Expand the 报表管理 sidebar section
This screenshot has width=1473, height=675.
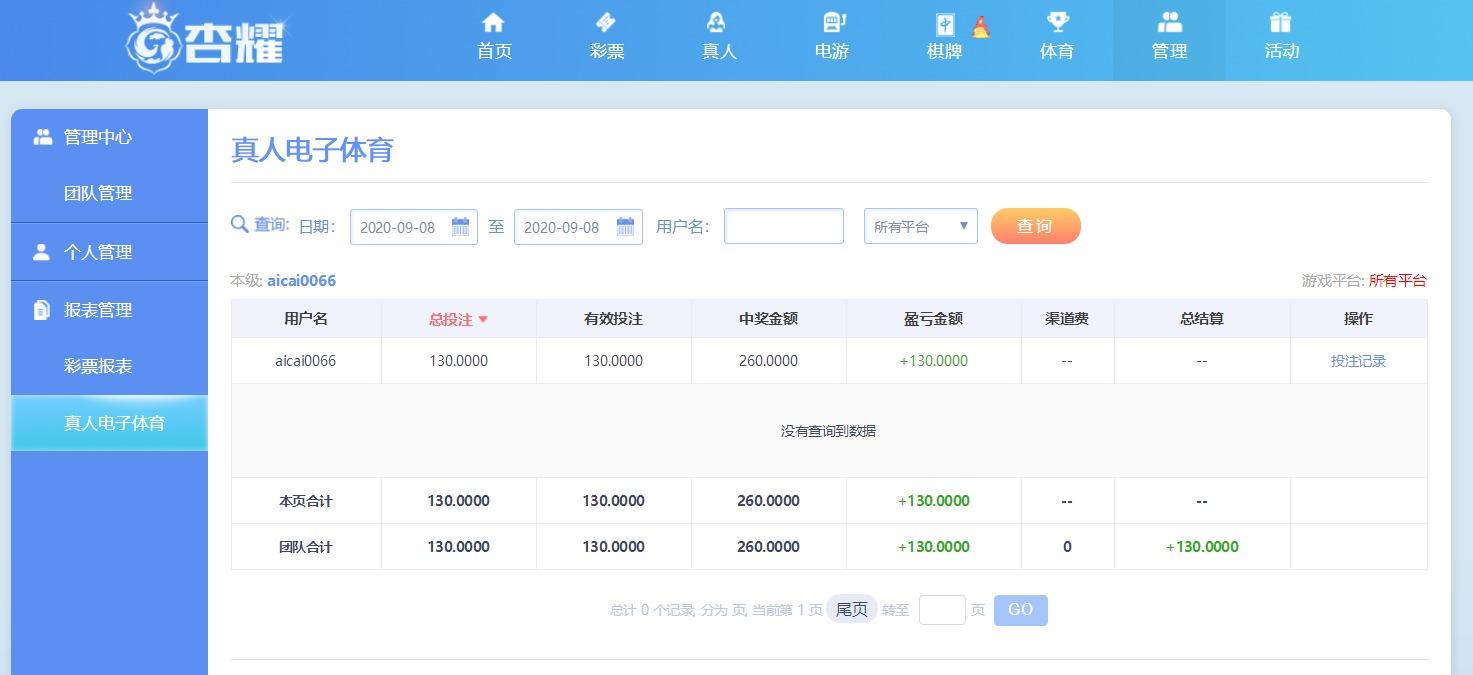(109, 310)
